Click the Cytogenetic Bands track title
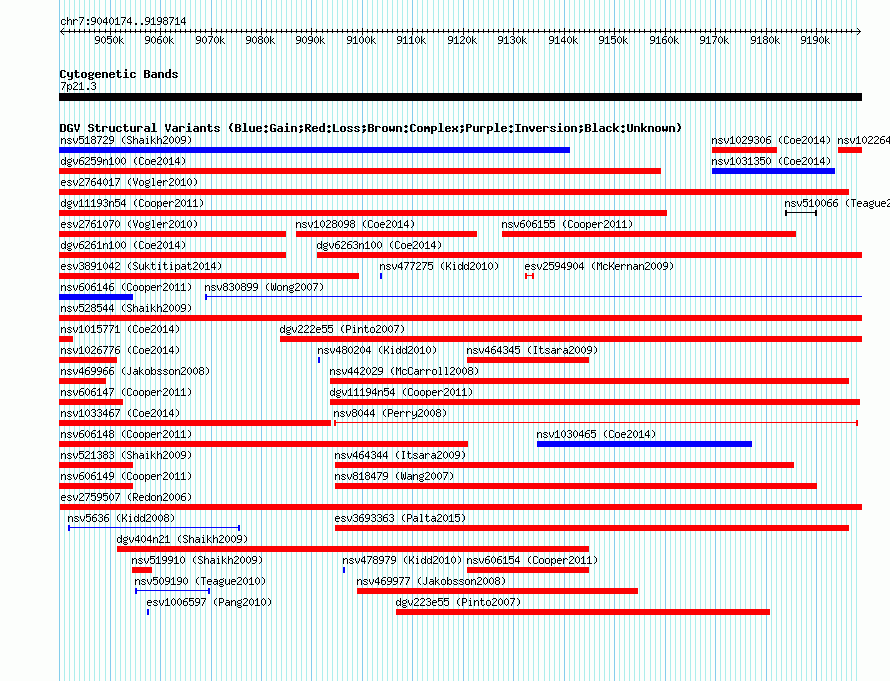Screen dimensions: 890x681 tap(119, 74)
